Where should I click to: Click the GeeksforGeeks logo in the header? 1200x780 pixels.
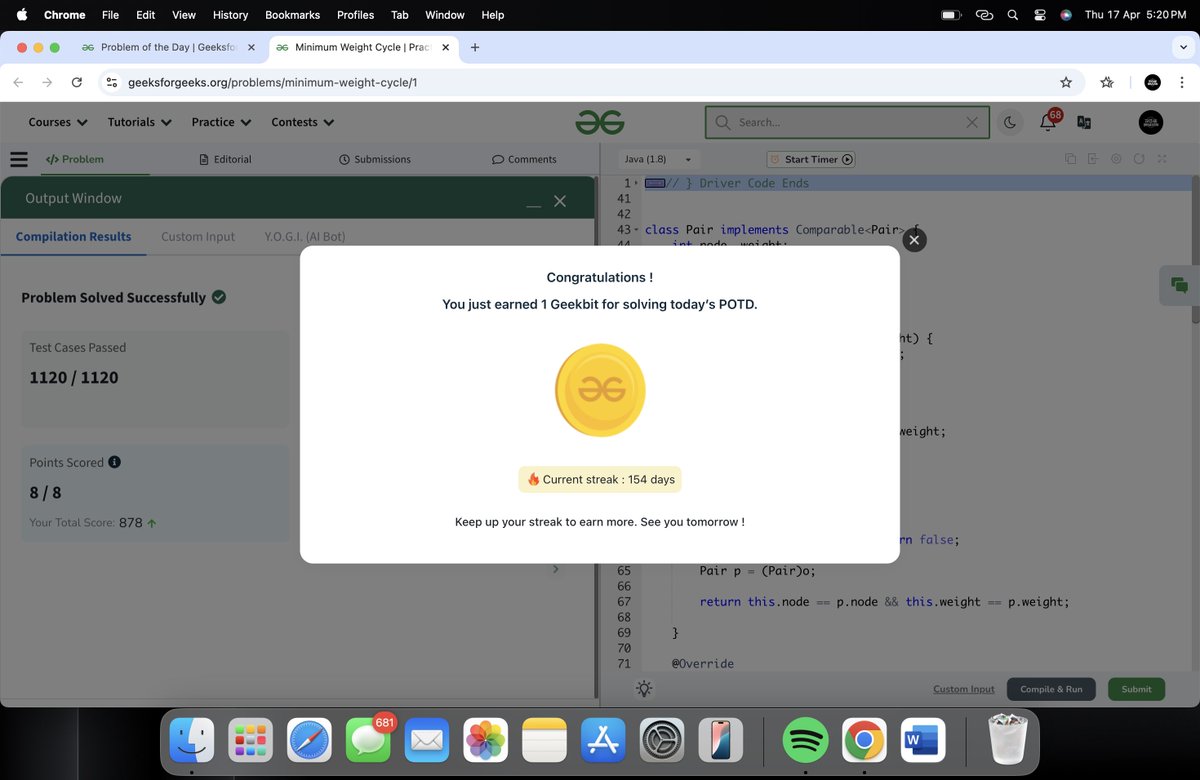pos(600,122)
